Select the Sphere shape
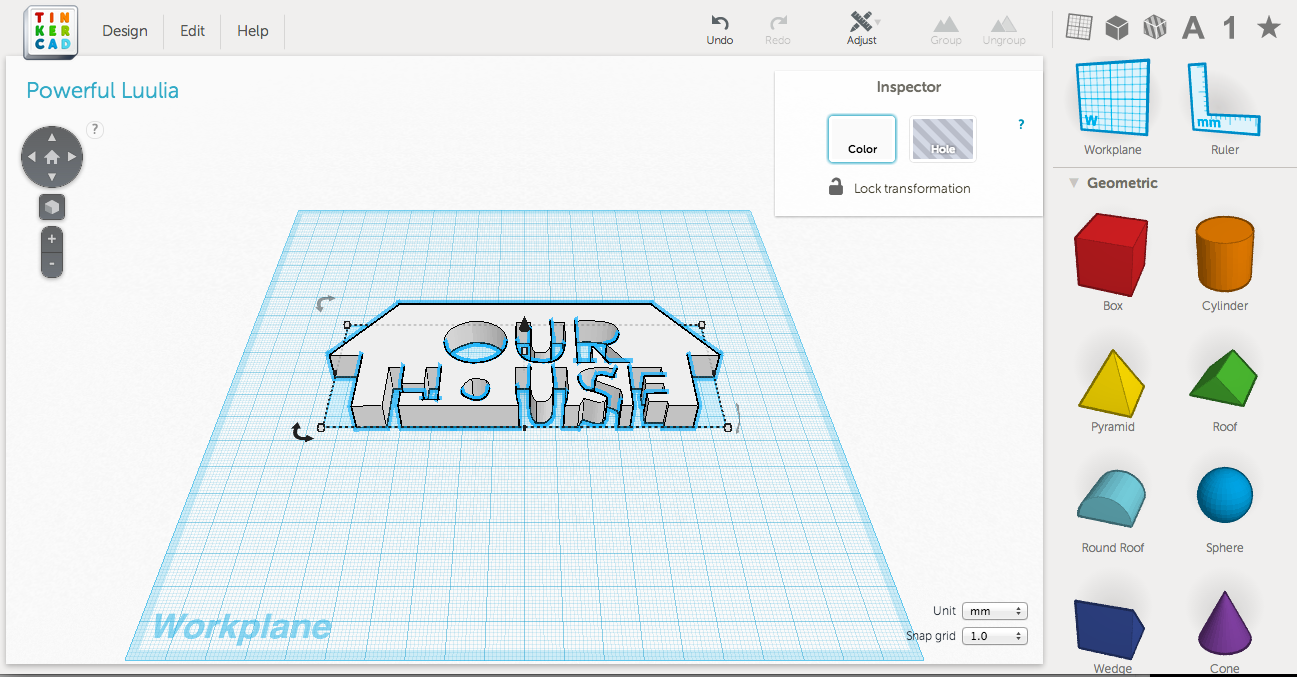 pos(1224,495)
